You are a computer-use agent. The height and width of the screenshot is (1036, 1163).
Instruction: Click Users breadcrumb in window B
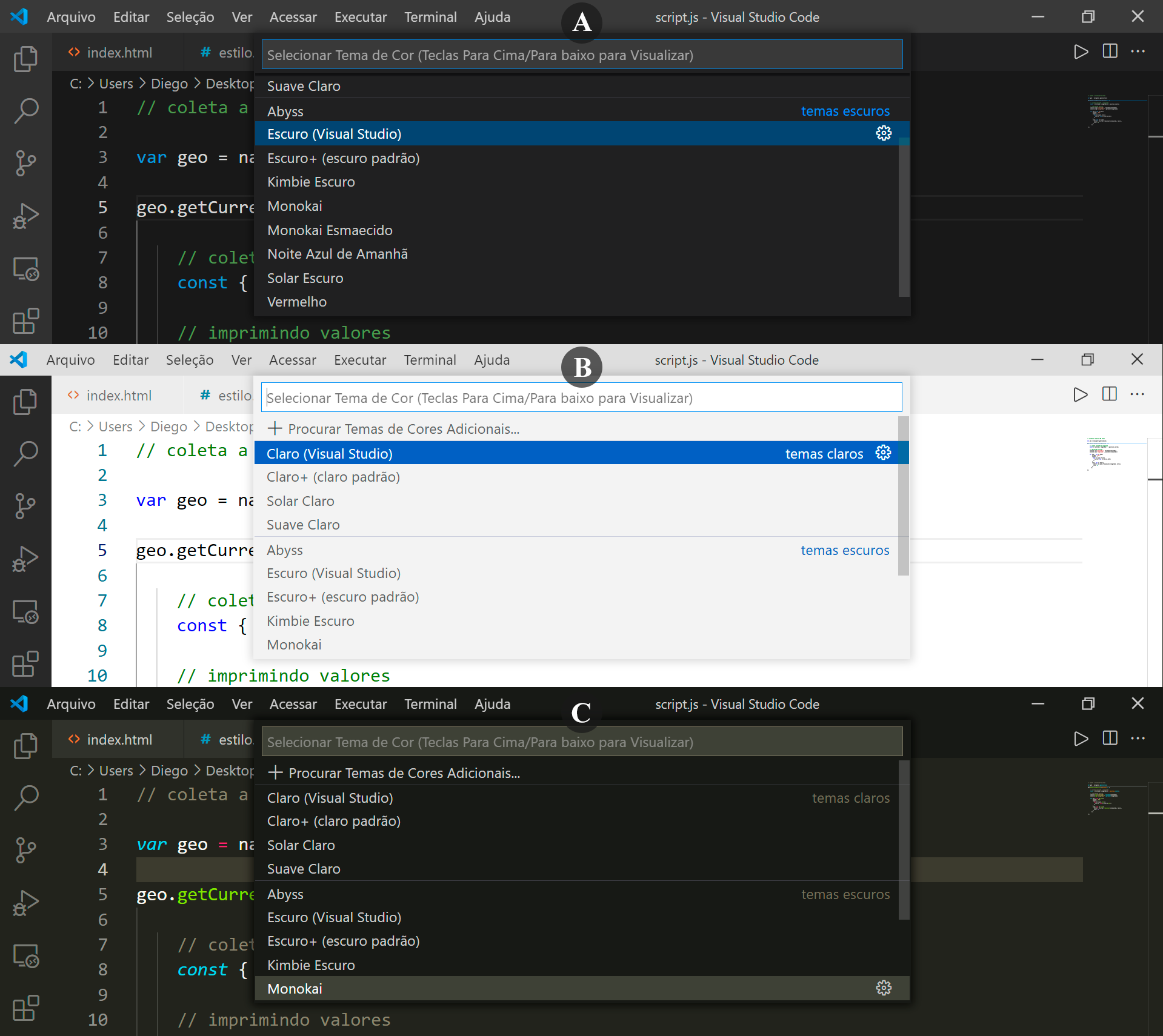pos(115,427)
